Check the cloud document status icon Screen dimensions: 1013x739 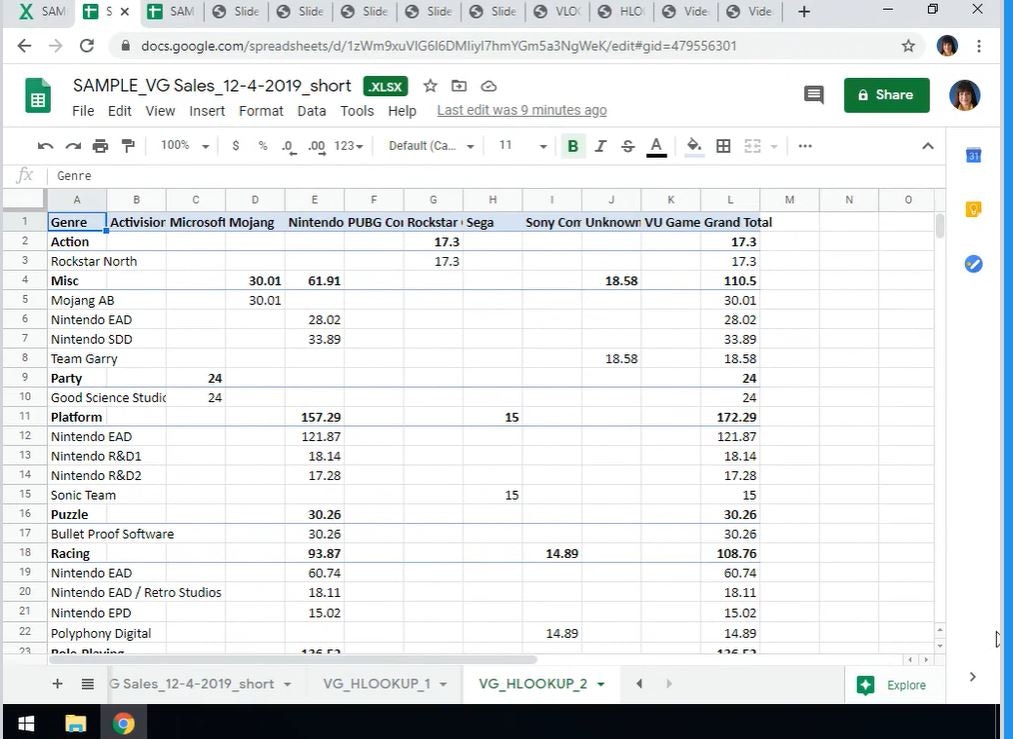pyautogui.click(x=489, y=86)
